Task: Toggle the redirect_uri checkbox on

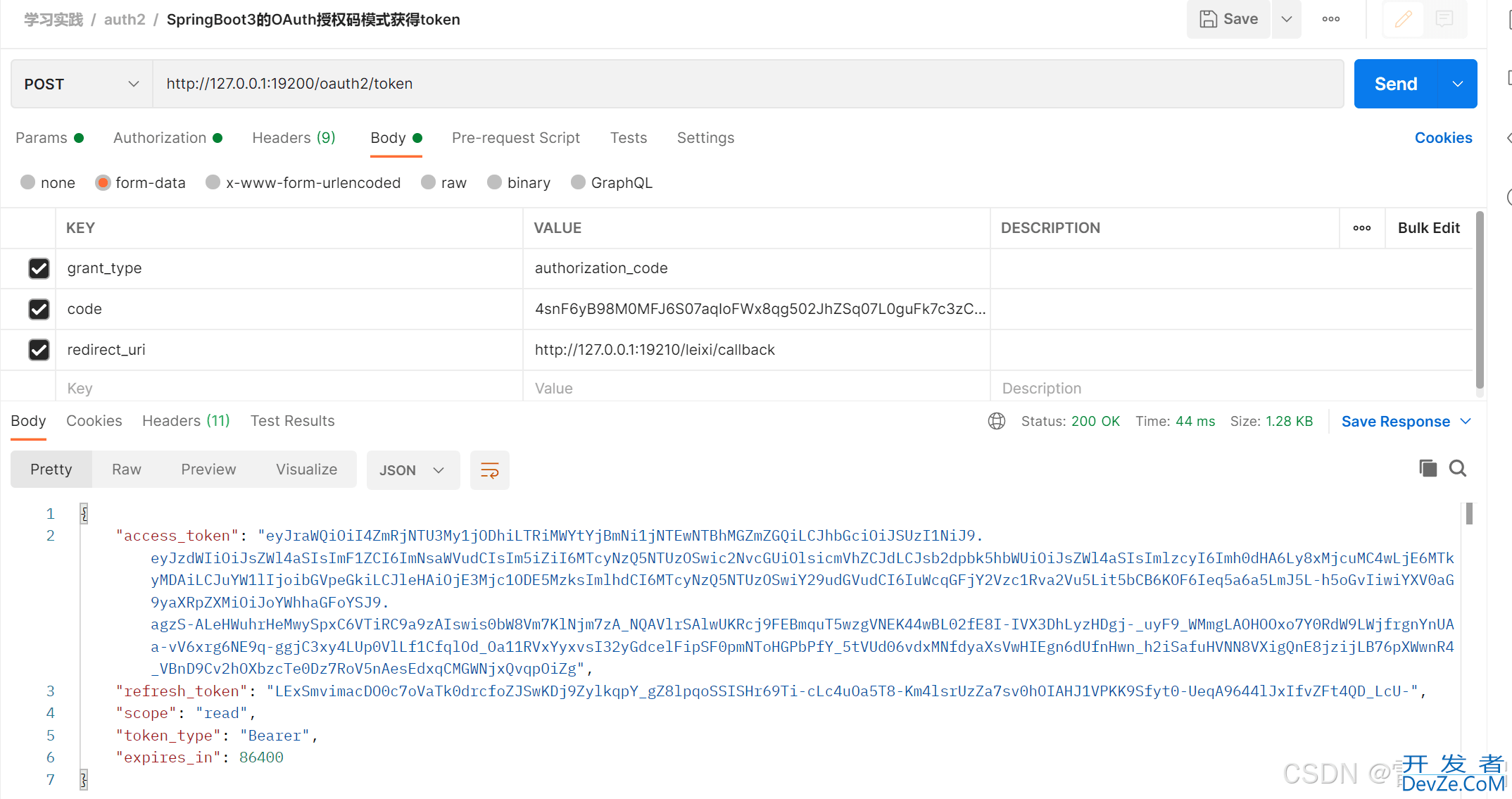Action: click(x=38, y=349)
